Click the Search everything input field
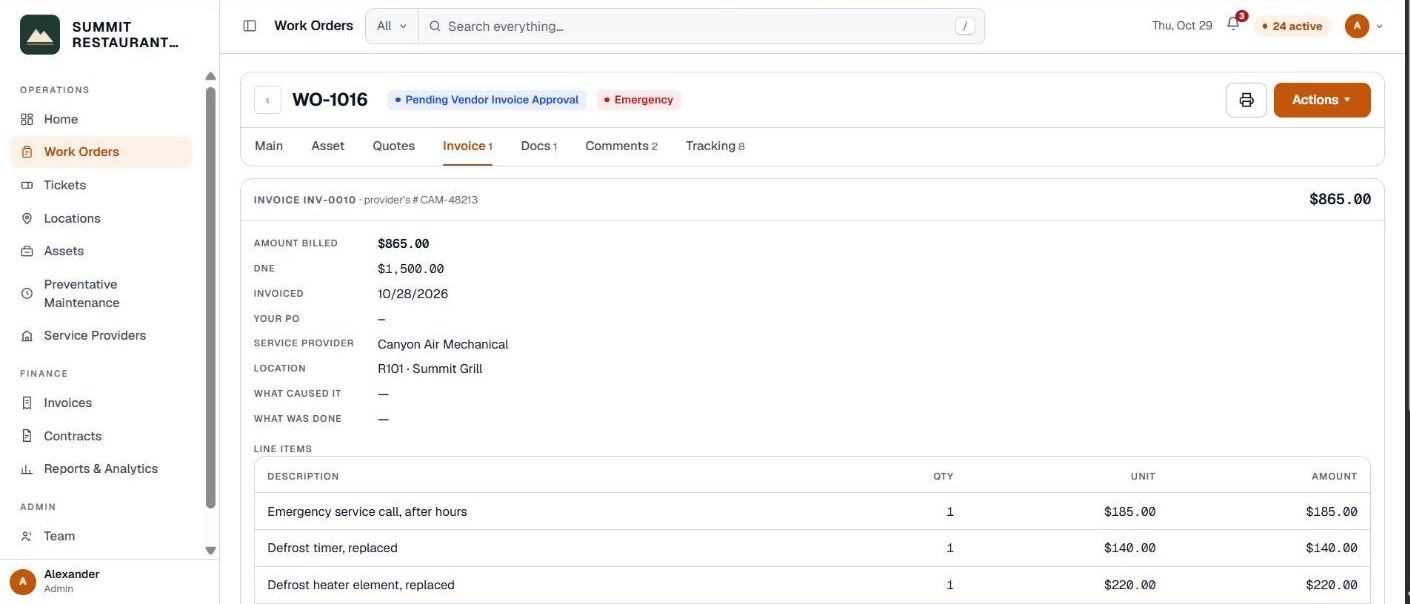The image size is (1410, 604). 701,26
